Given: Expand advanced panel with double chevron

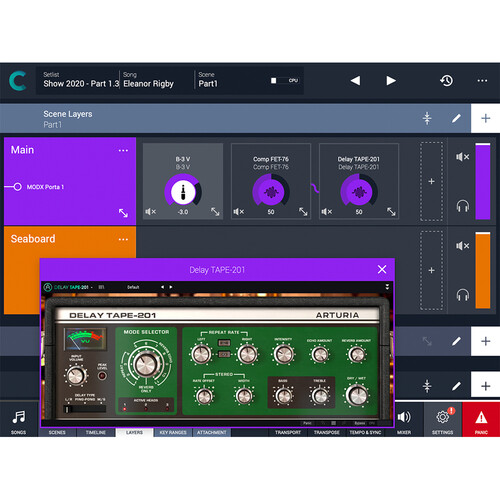Looking at the screenshot, I should click(x=387, y=287).
